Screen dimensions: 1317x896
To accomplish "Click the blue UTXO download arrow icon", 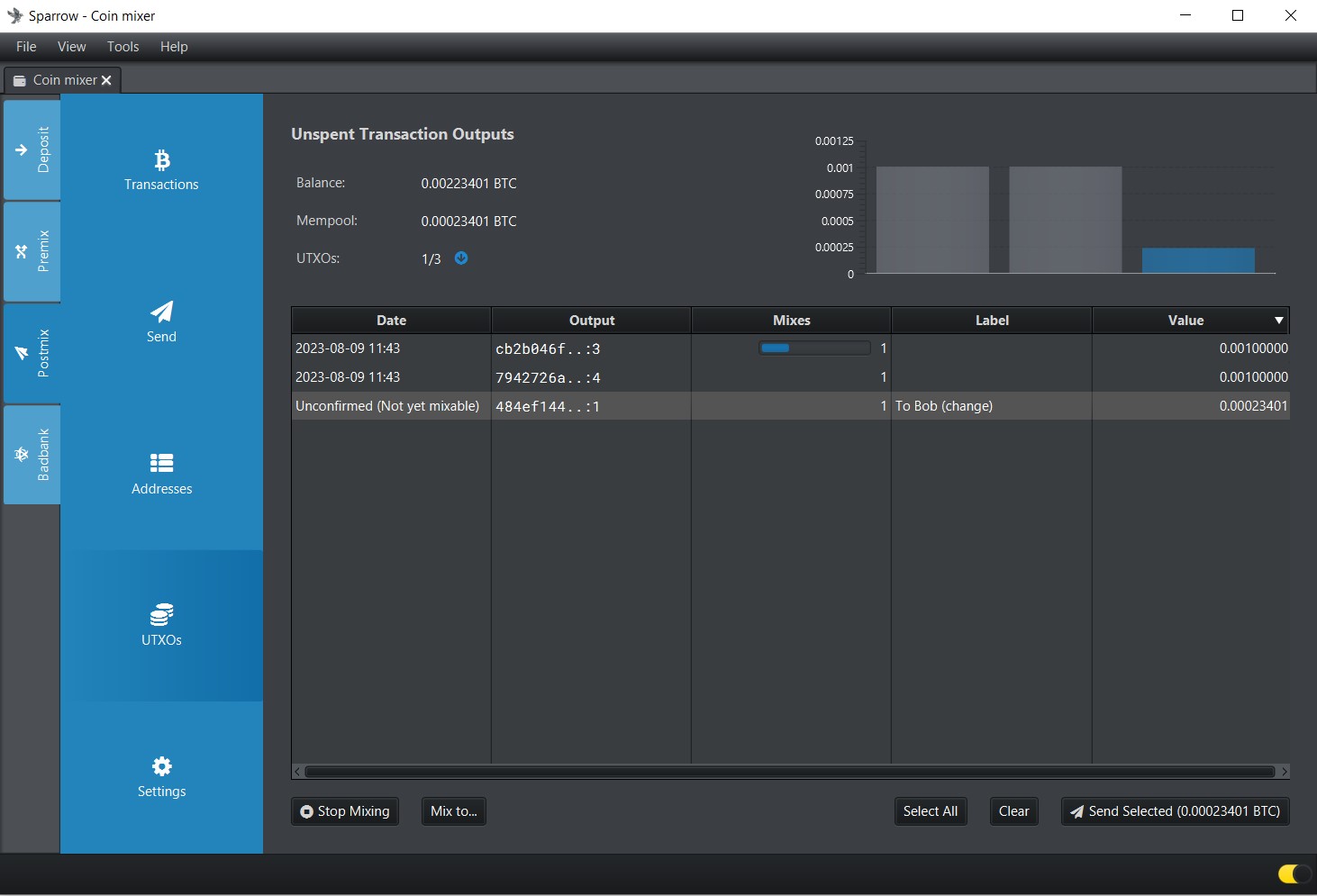I will tap(461, 258).
